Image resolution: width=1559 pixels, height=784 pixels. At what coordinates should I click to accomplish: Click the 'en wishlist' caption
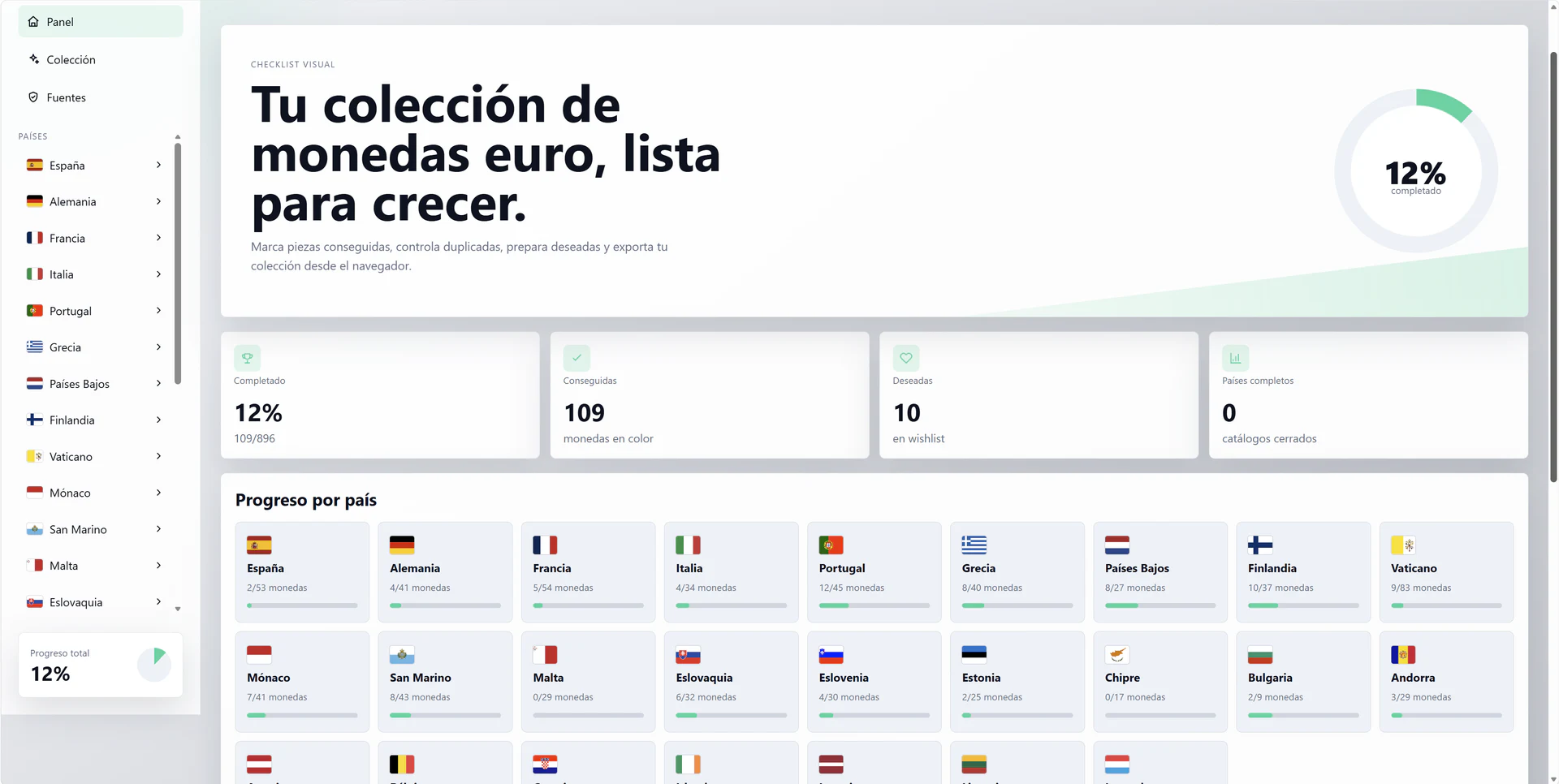coord(918,438)
